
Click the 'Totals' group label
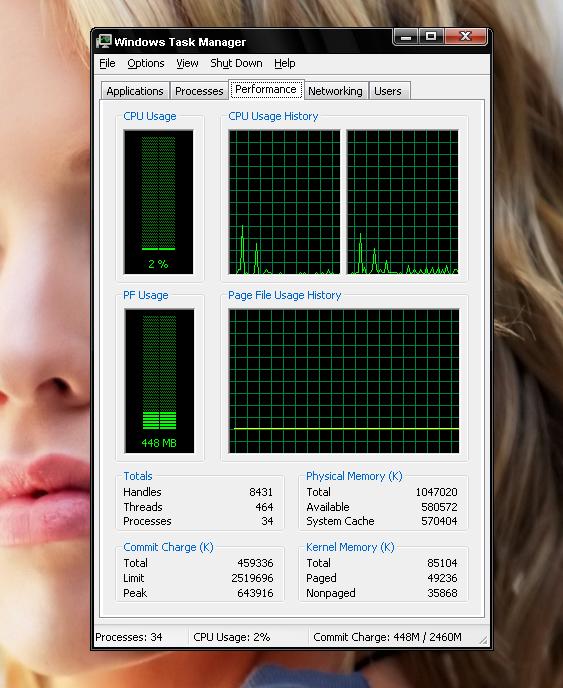pos(138,476)
